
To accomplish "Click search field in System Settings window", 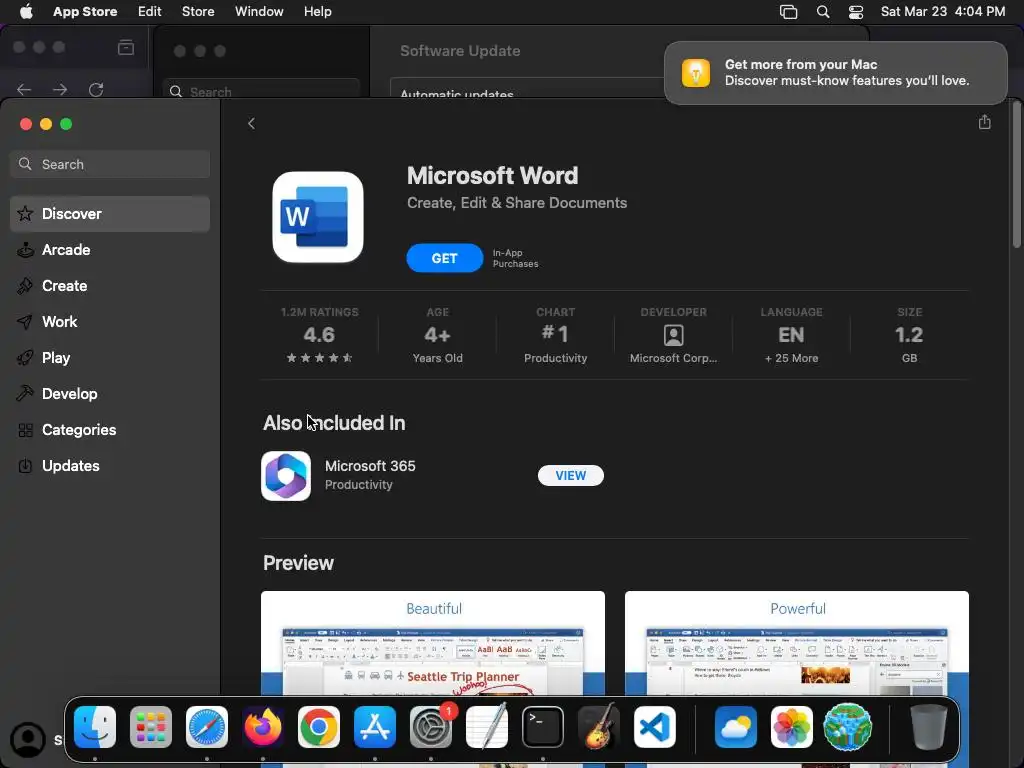I will [x=261, y=89].
